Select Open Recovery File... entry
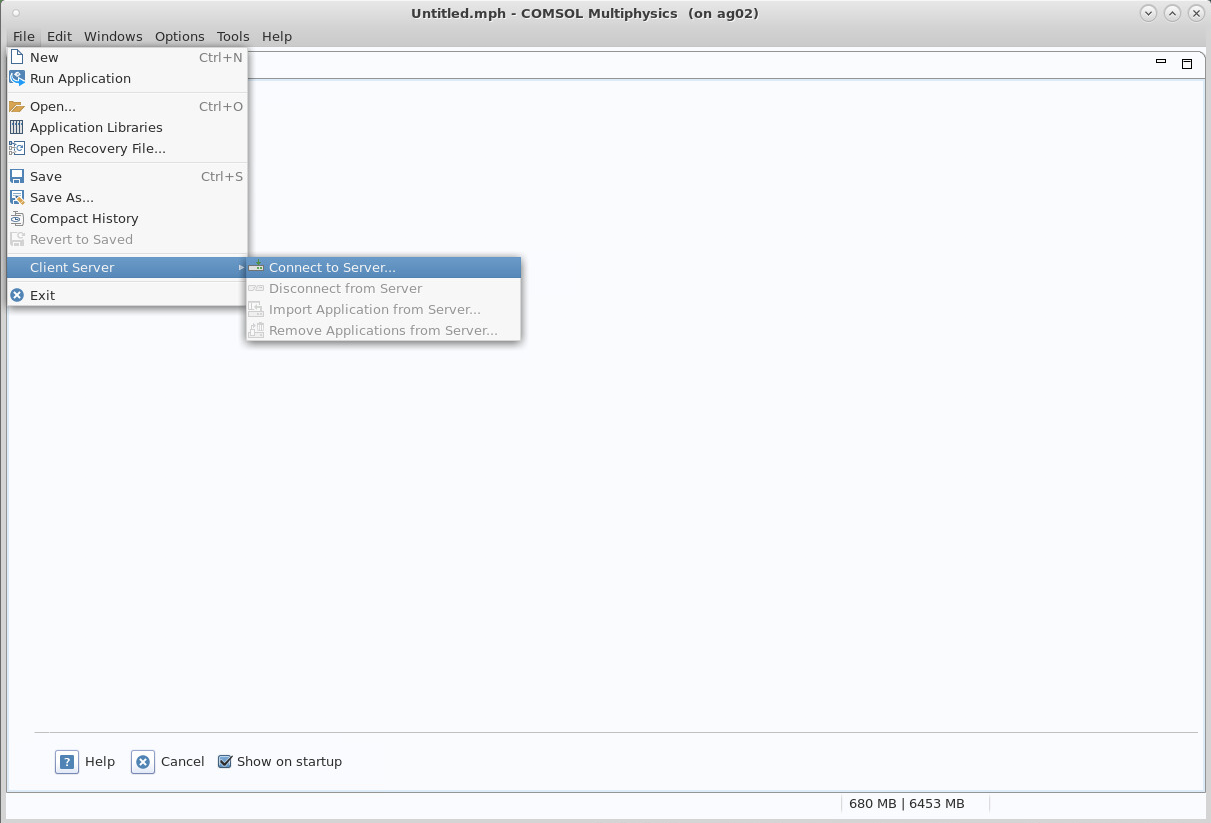1211x823 pixels. pyautogui.click(x=127, y=148)
